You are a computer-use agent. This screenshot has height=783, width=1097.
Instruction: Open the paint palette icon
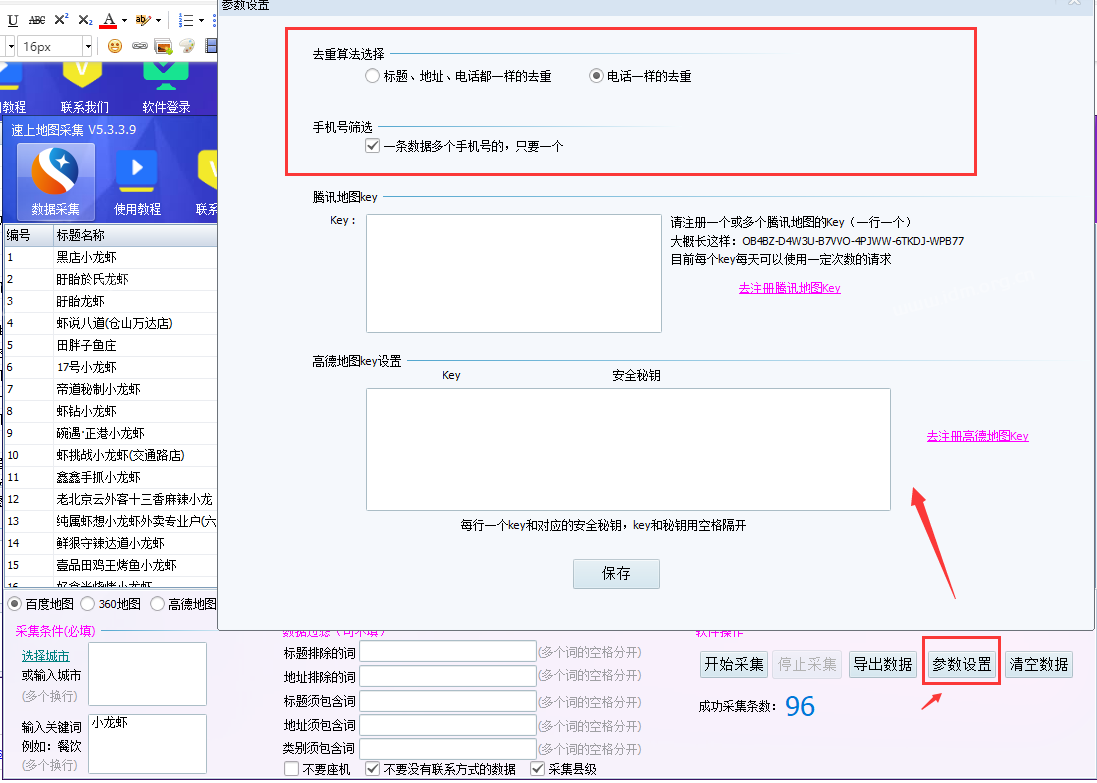187,46
